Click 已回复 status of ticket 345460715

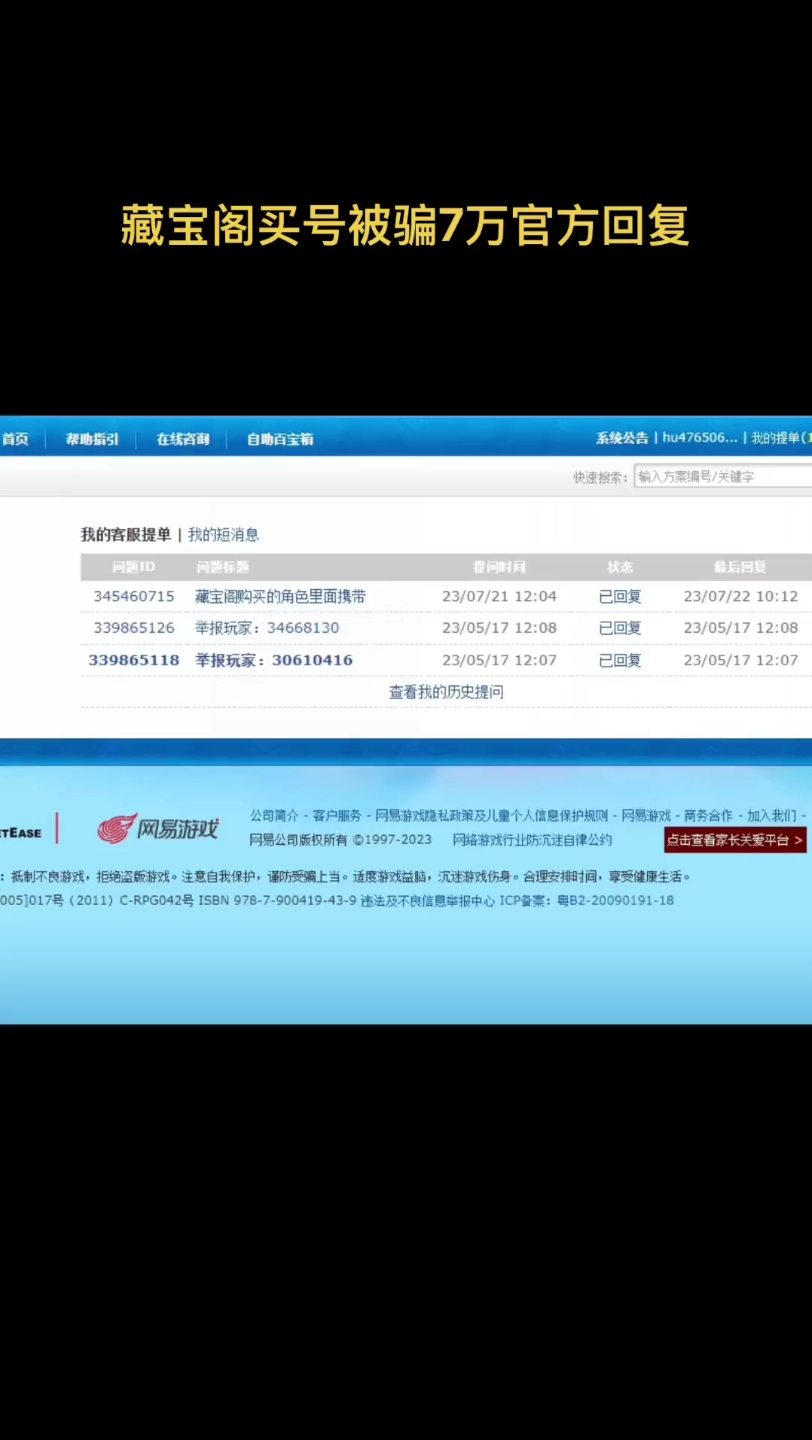coord(620,596)
